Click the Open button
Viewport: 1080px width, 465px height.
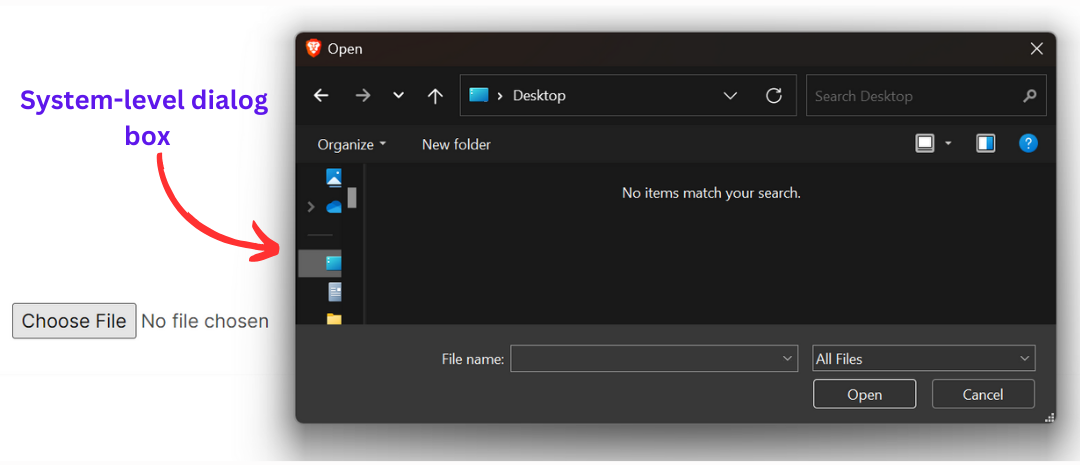[x=864, y=394]
